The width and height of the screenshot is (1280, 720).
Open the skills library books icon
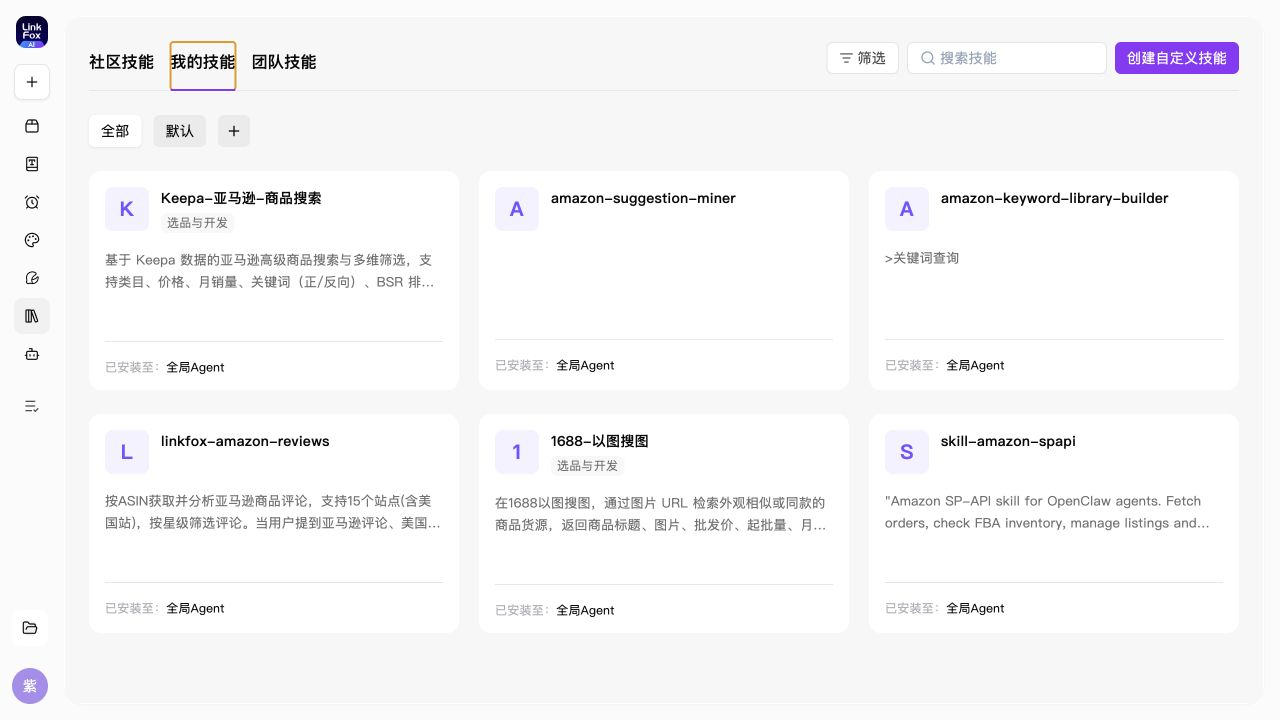point(32,316)
